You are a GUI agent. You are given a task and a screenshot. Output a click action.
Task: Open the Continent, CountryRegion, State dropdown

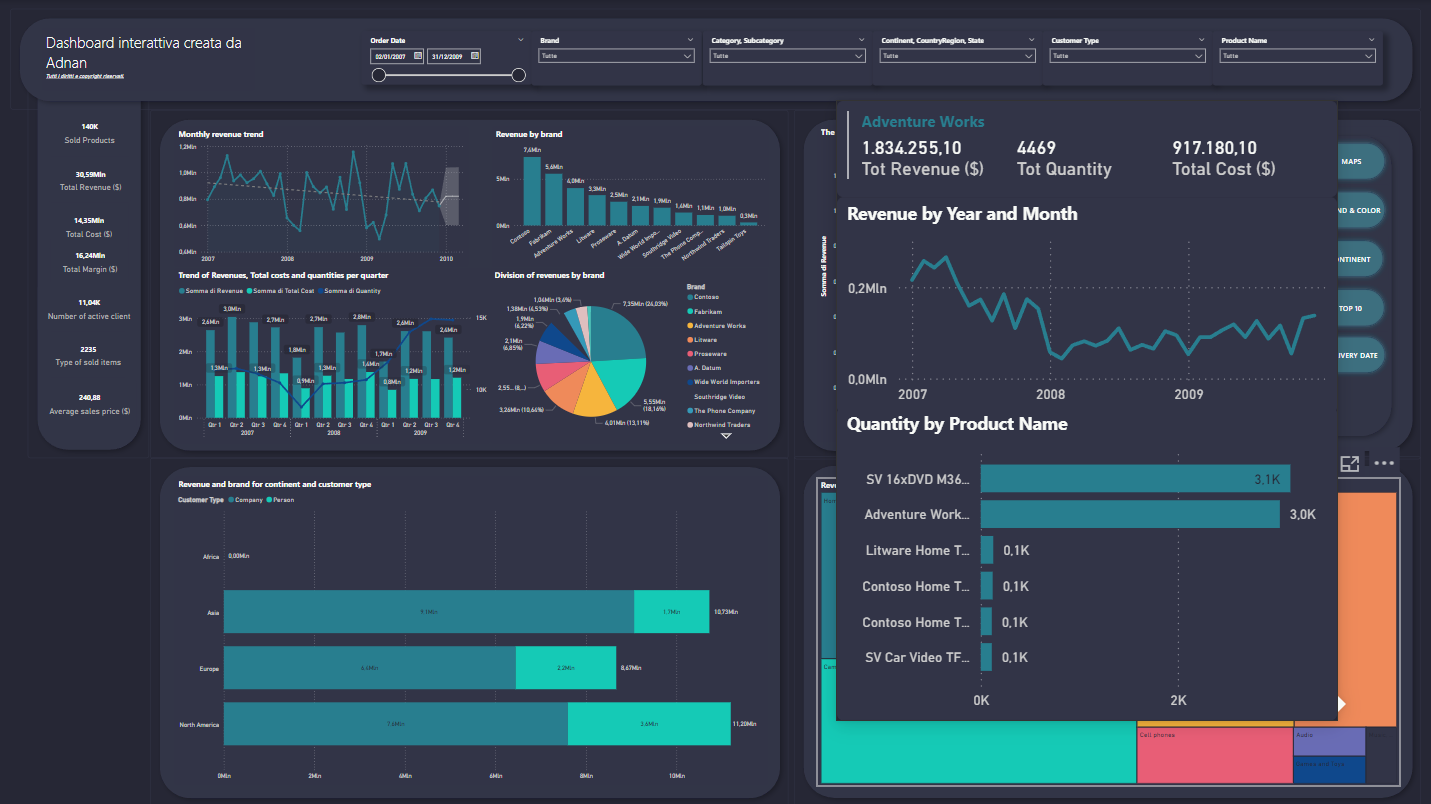(x=957, y=56)
